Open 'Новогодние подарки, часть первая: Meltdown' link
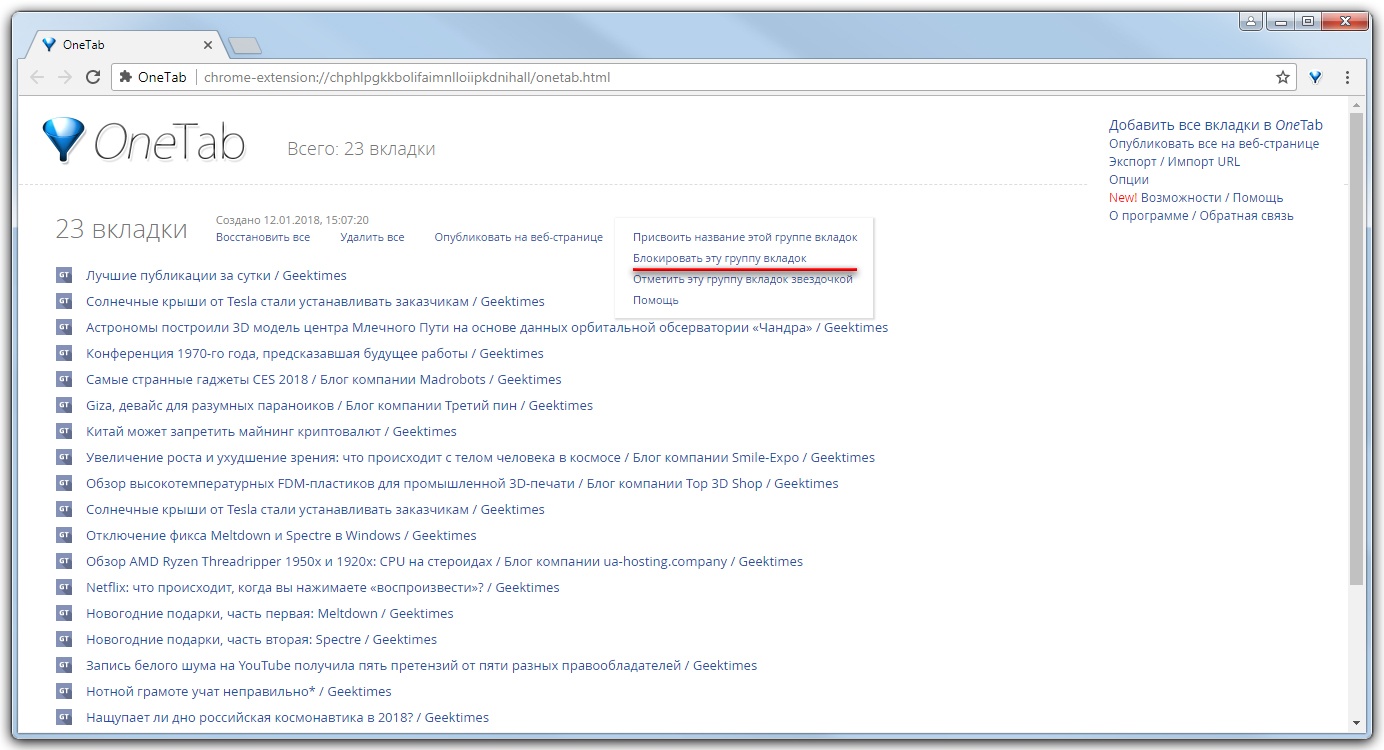This screenshot has height=750, width=1384. [x=270, y=613]
